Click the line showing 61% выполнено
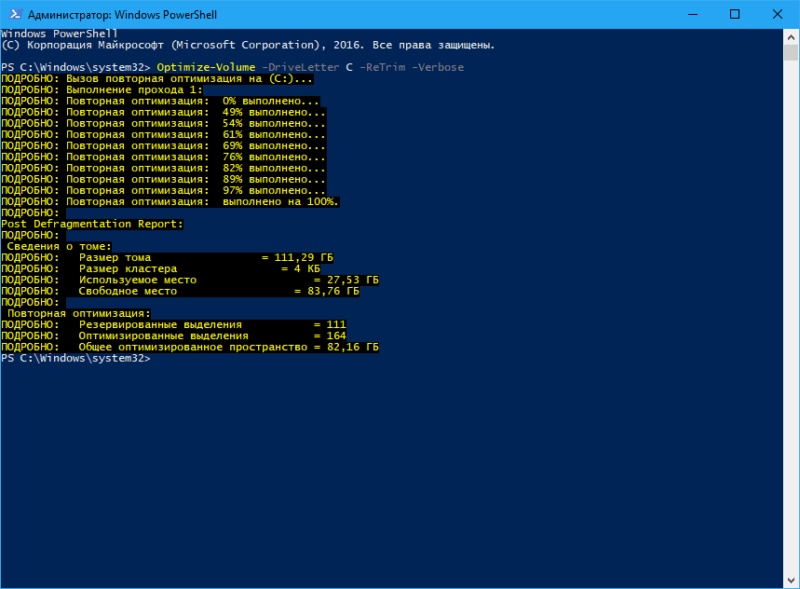The image size is (800, 589). click(163, 135)
